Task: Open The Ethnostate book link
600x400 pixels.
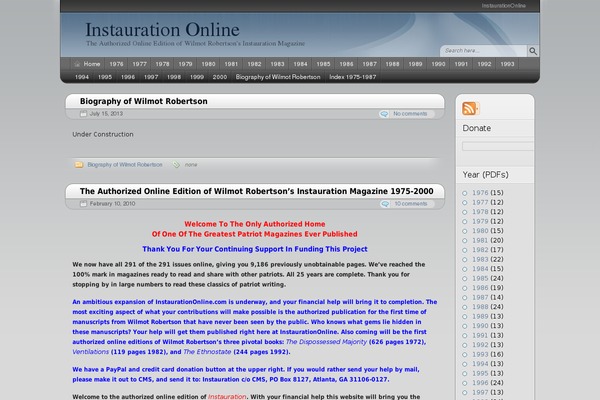Action: (x=207, y=352)
